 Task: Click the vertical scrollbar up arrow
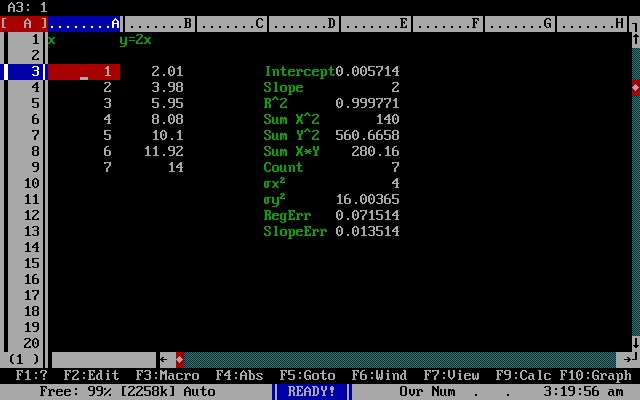click(636, 40)
